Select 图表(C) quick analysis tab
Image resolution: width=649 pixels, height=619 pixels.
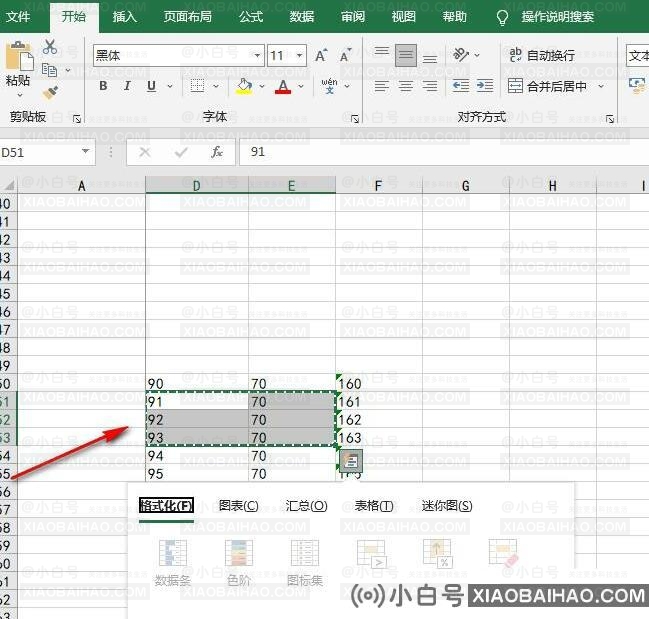238,506
